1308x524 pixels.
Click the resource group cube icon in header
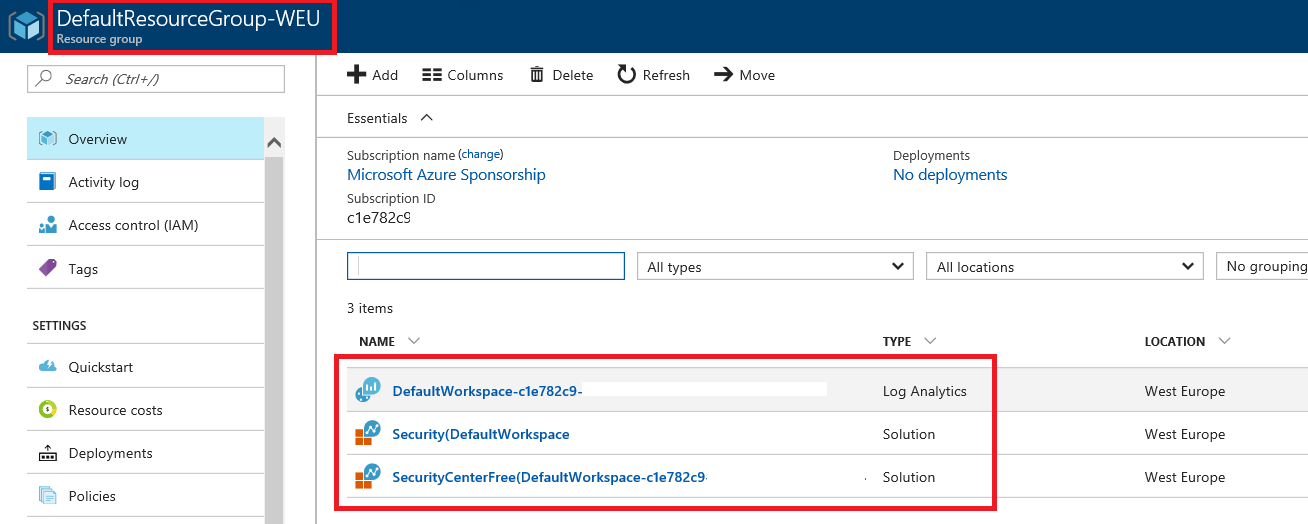coord(27,26)
